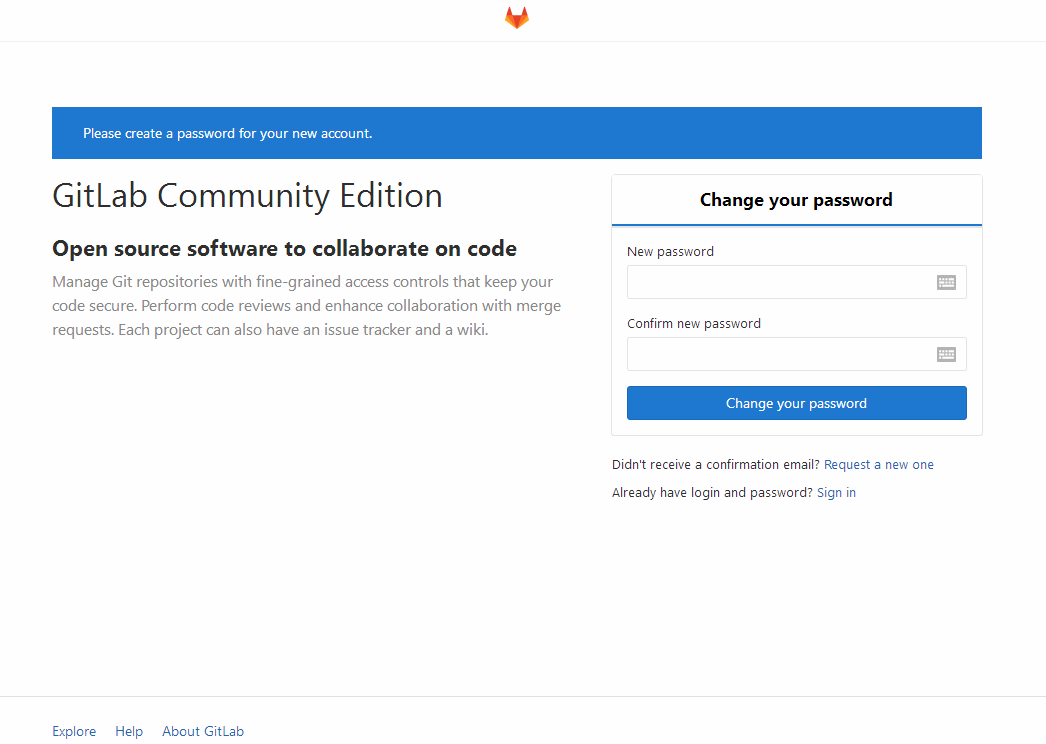
Task: Open the Request a new one link
Action: 879,464
